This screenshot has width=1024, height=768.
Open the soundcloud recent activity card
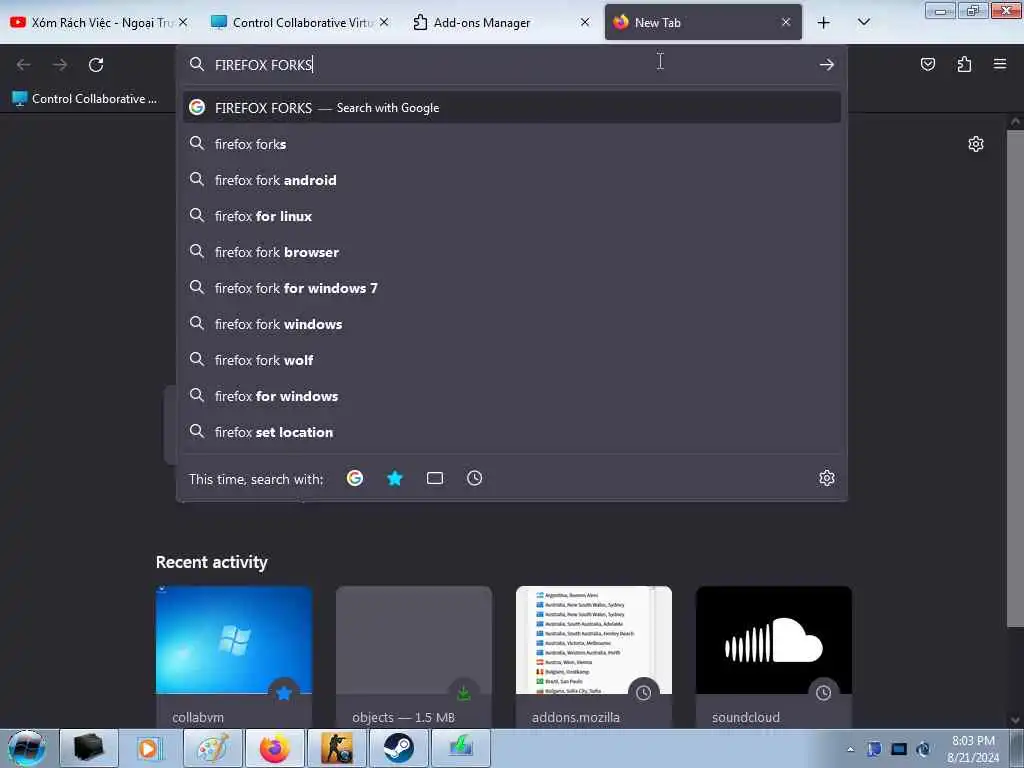pyautogui.click(x=774, y=656)
